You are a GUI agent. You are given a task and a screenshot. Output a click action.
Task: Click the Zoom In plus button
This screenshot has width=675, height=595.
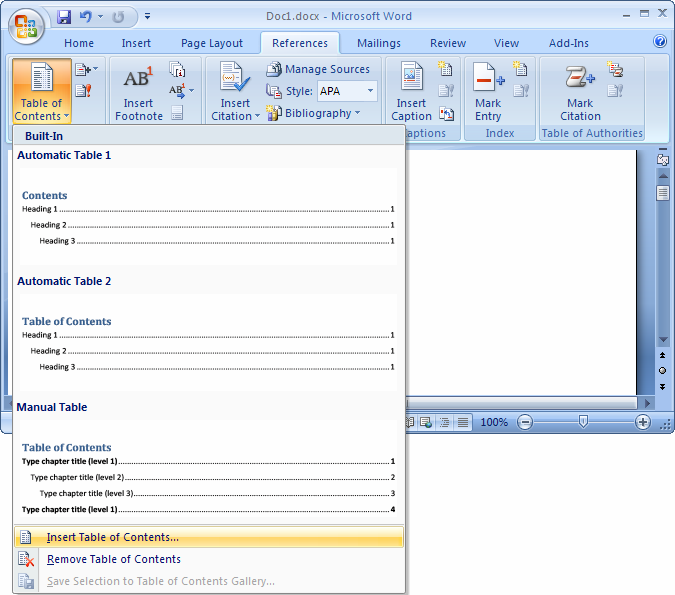click(x=643, y=422)
